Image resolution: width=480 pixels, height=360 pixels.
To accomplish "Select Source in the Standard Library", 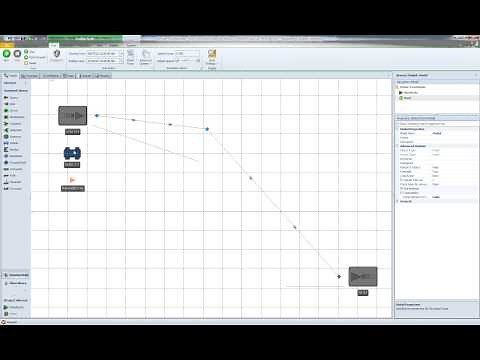I will click(x=11, y=98).
